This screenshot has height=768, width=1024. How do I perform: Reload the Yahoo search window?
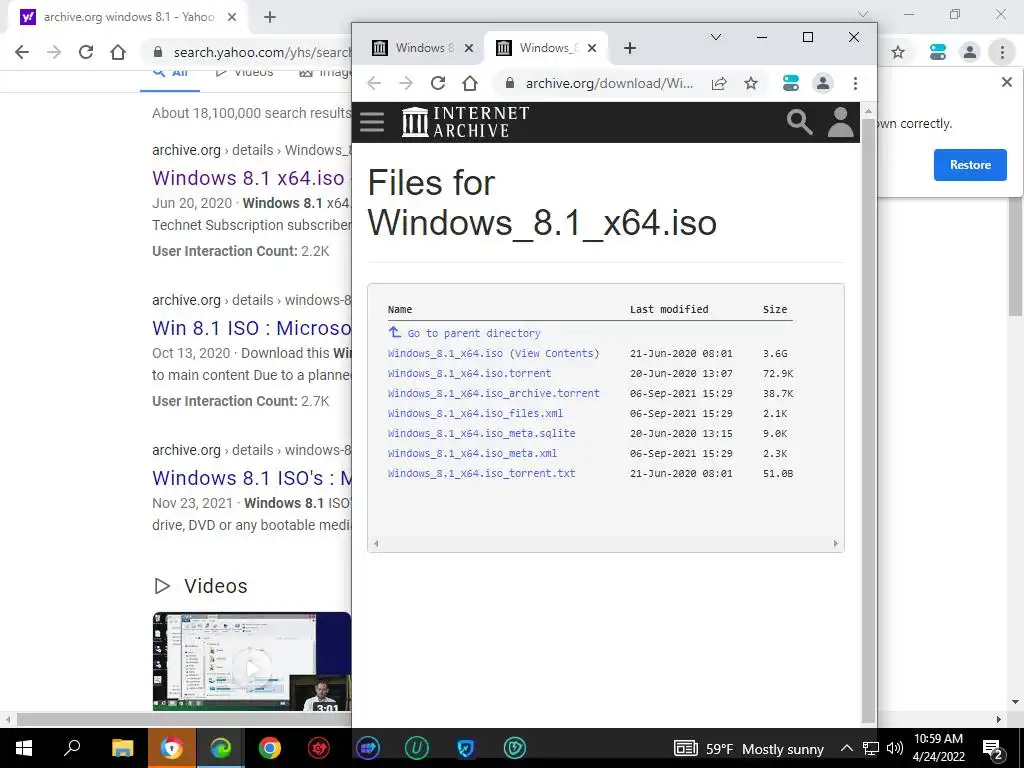(x=86, y=52)
